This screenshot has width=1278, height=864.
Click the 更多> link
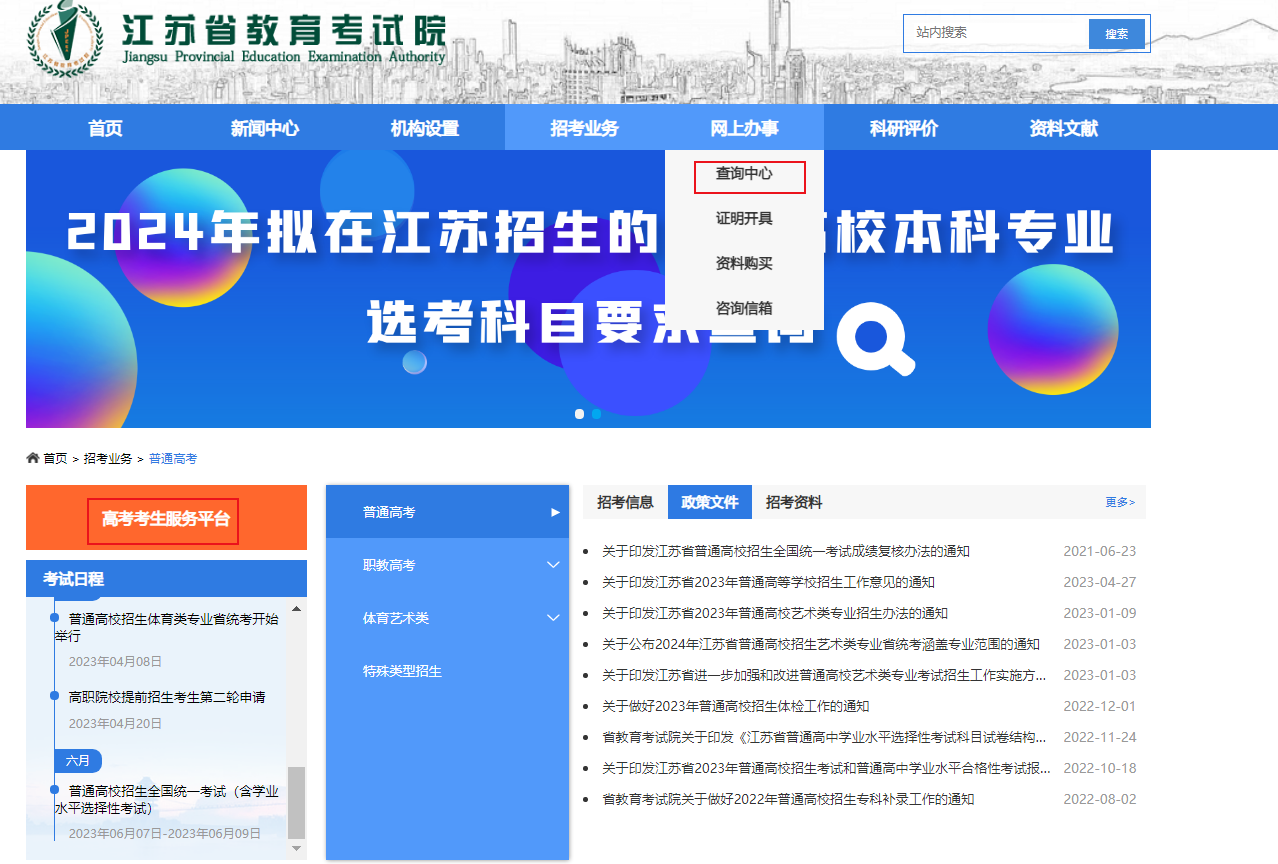(x=1120, y=502)
